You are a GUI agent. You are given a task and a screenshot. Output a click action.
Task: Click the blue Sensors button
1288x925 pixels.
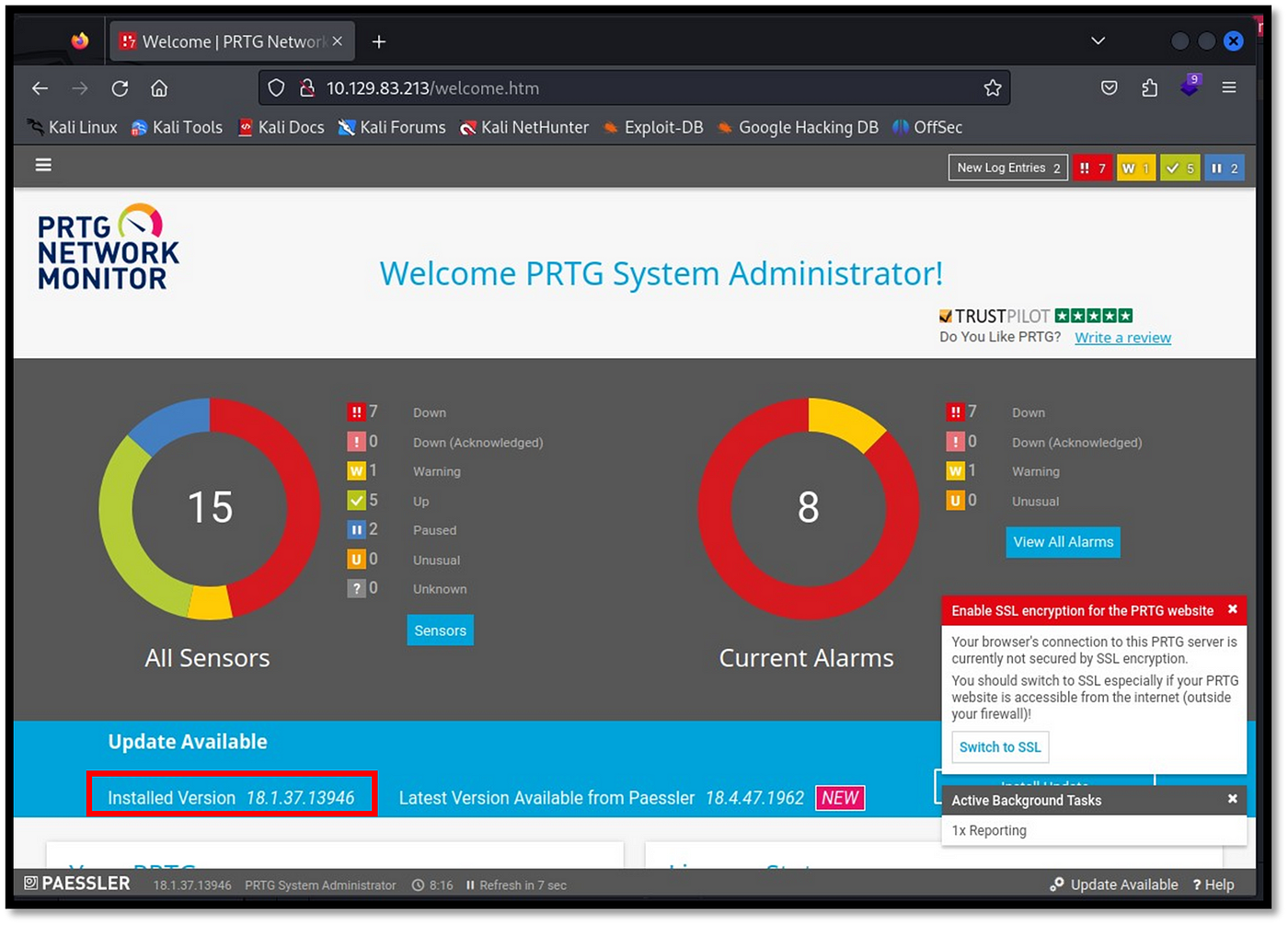pyautogui.click(x=440, y=630)
